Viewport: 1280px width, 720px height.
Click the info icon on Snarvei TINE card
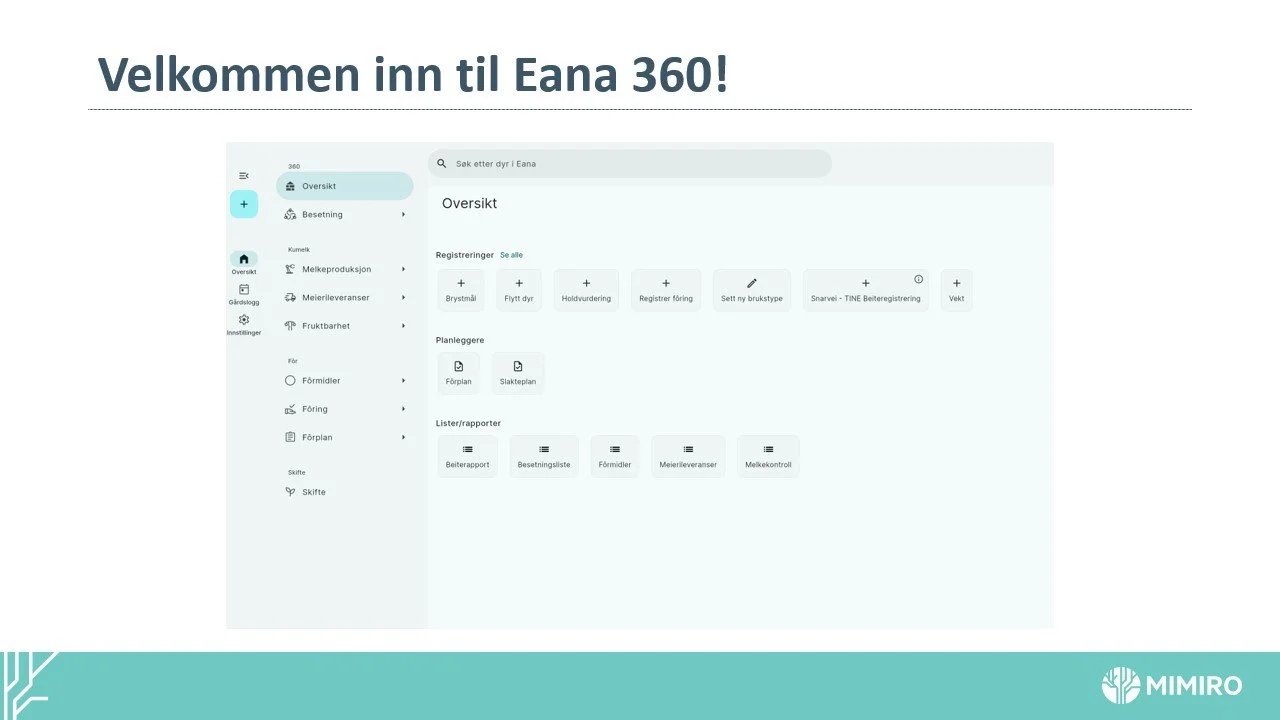(x=919, y=279)
